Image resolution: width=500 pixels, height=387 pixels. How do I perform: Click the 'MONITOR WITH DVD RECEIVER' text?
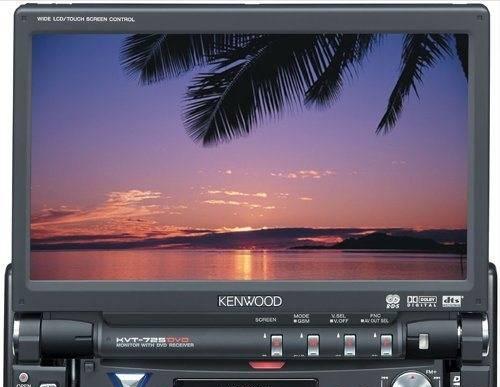155,345
